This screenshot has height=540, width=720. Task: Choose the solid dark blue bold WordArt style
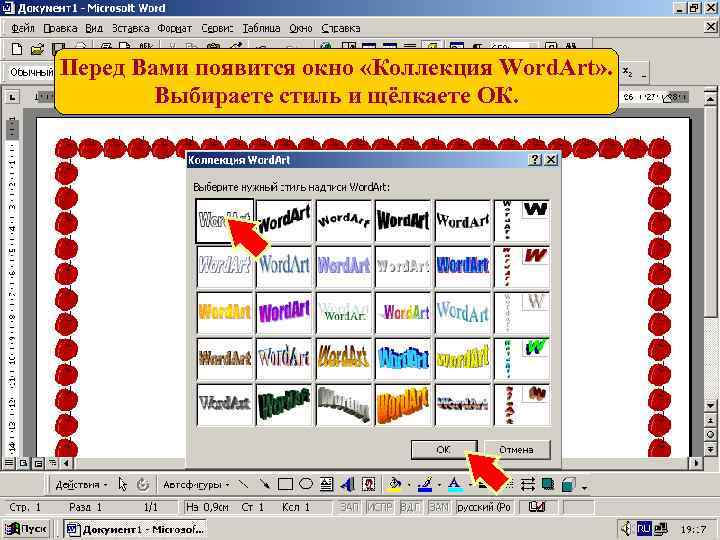462,266
